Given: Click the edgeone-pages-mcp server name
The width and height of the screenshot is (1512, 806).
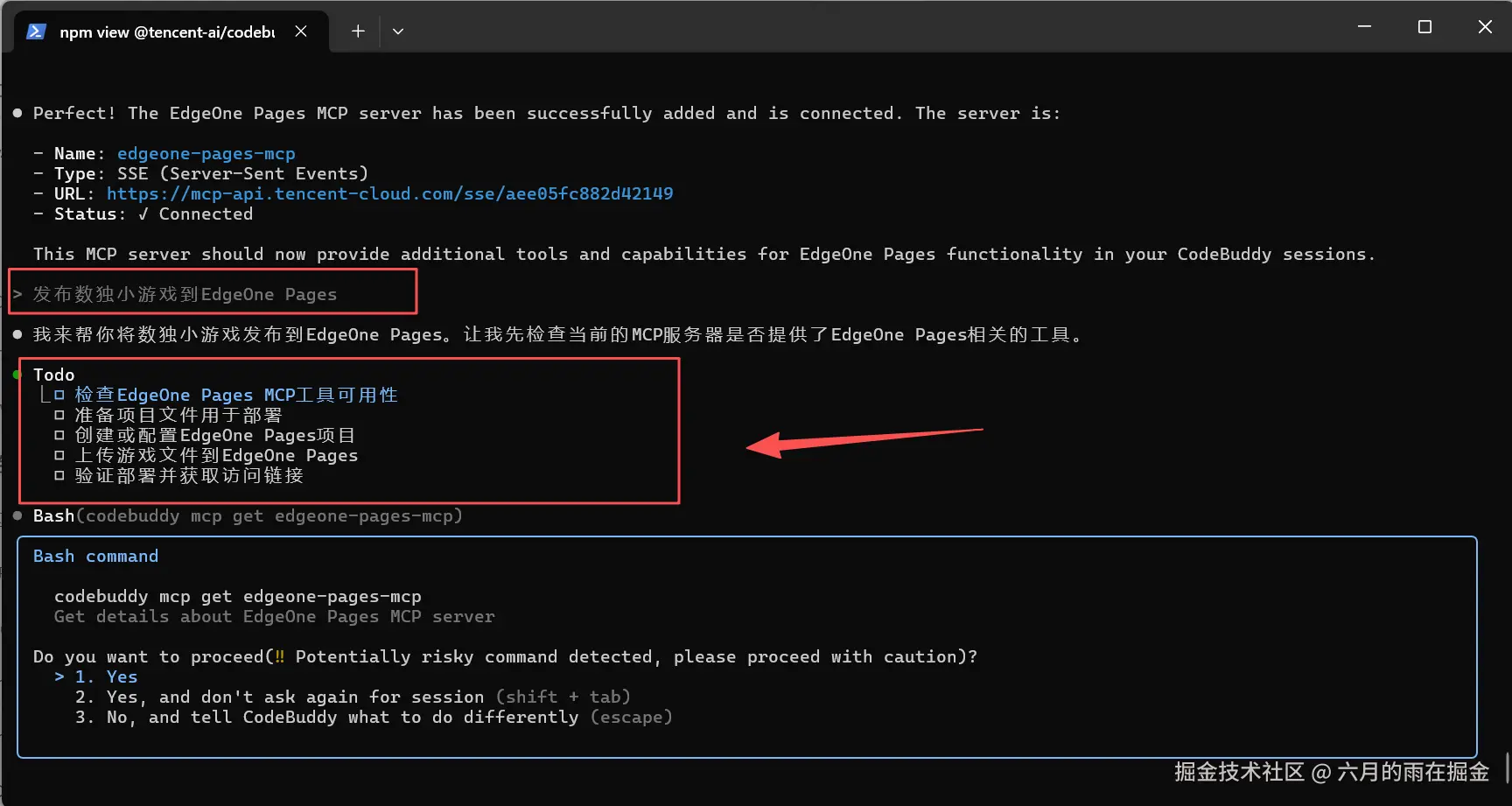Looking at the screenshot, I should (206, 154).
